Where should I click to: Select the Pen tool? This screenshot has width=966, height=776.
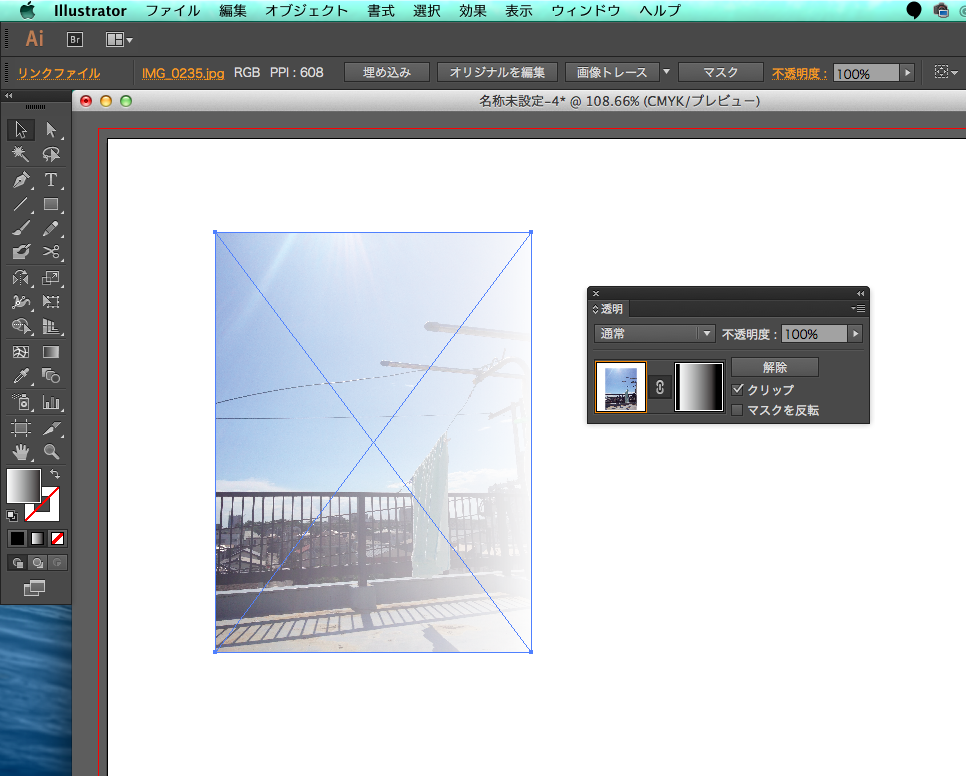tap(20, 180)
